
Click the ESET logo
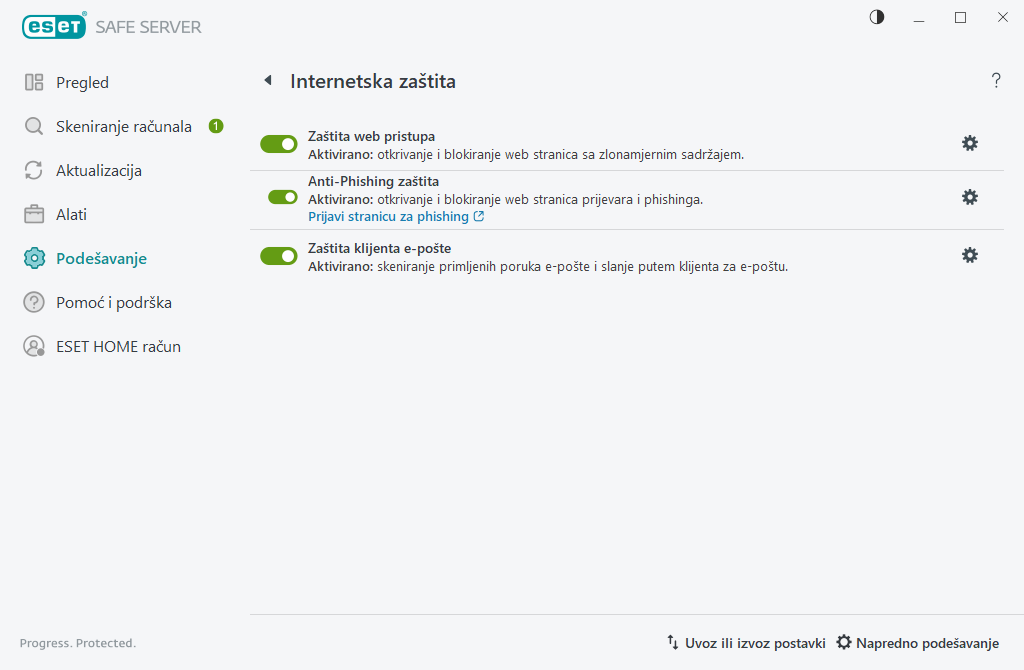tap(54, 27)
